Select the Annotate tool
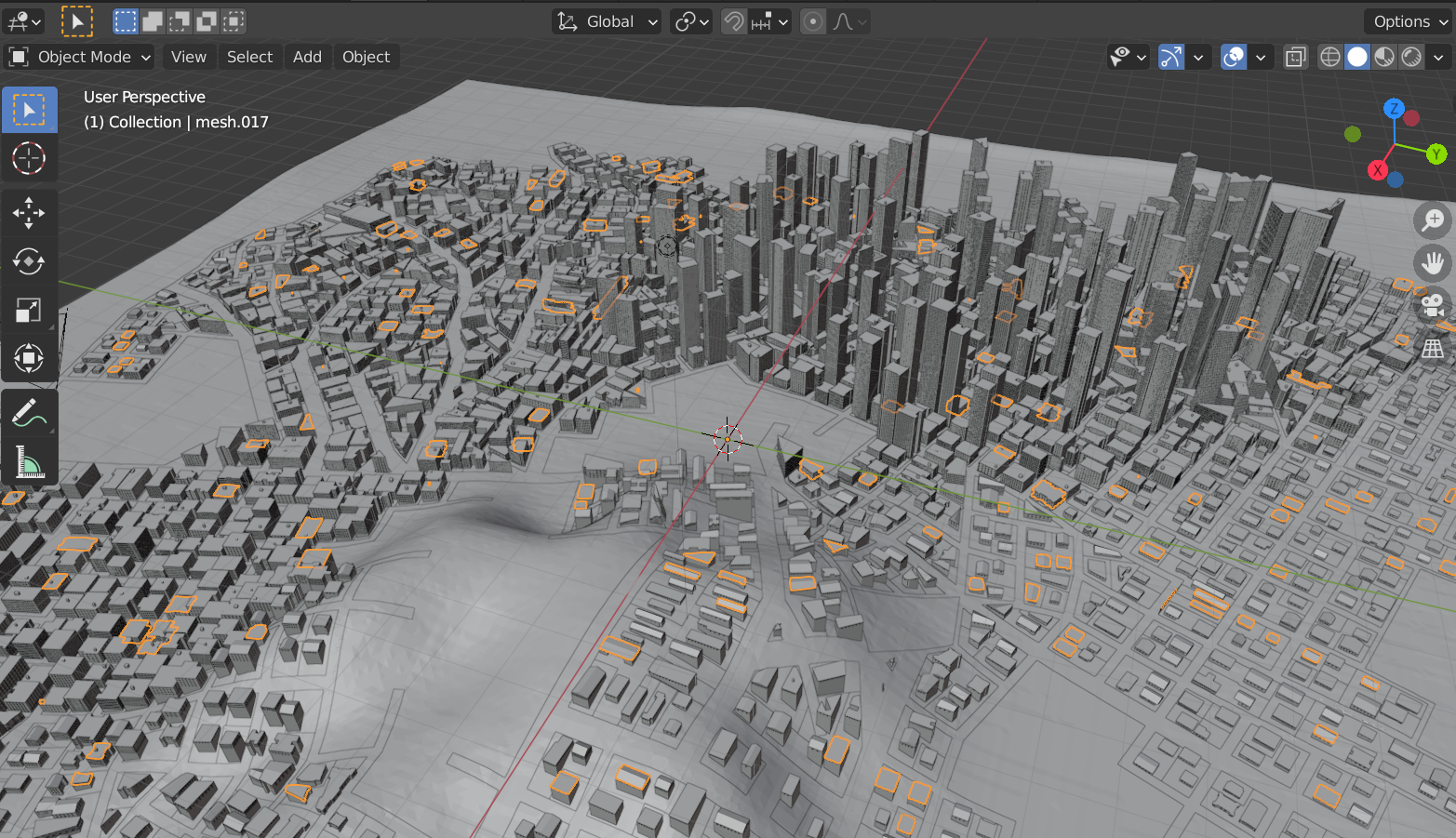This screenshot has height=838, width=1456. (29, 412)
